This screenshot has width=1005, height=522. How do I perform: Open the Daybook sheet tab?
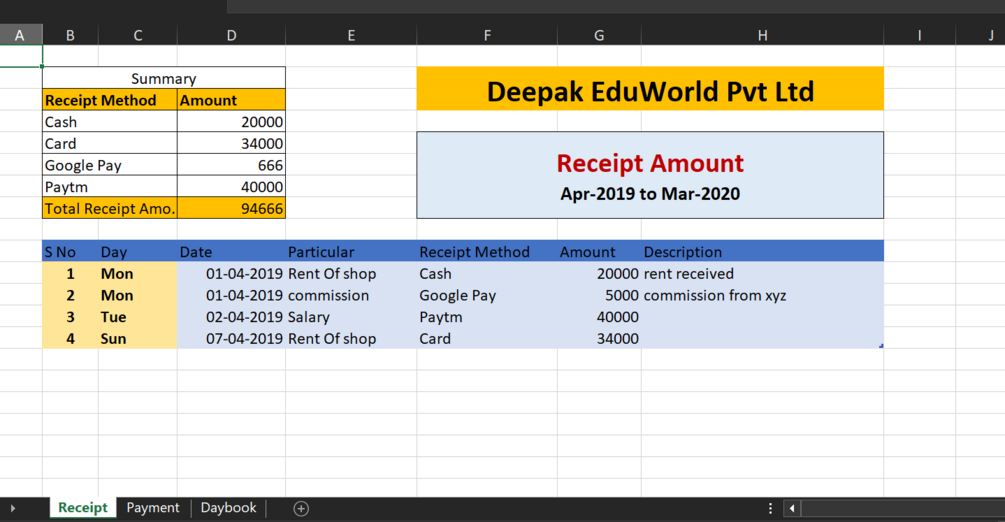228,508
